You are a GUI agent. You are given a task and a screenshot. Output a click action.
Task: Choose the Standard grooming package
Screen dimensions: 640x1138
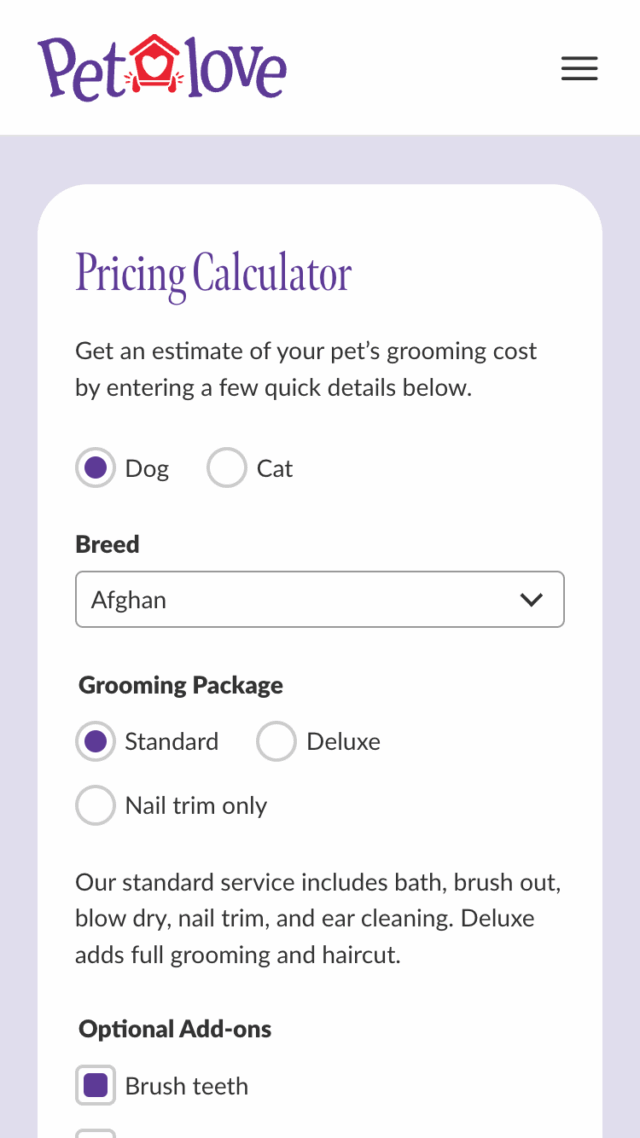[x=96, y=742]
